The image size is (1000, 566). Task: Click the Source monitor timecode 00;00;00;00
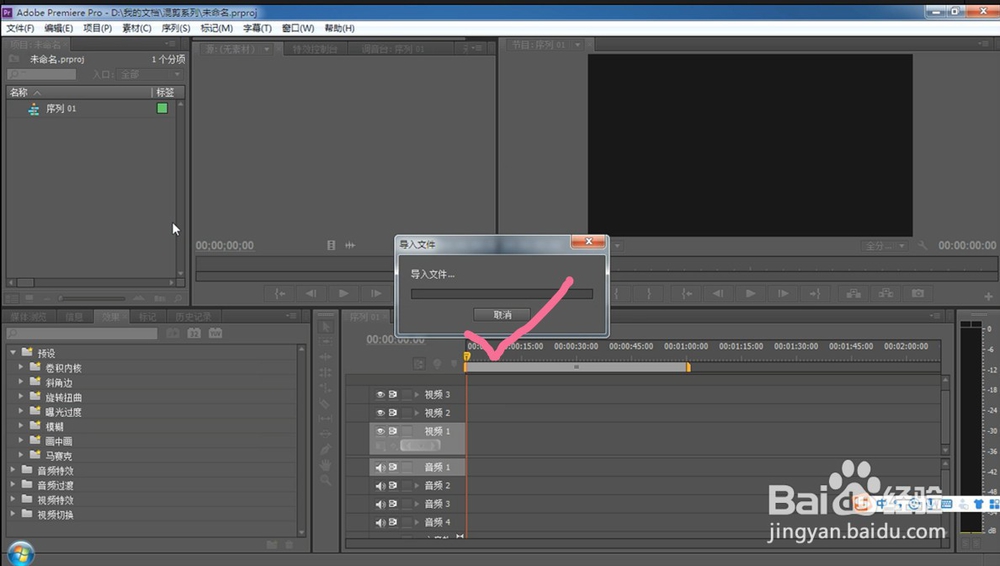(x=224, y=246)
